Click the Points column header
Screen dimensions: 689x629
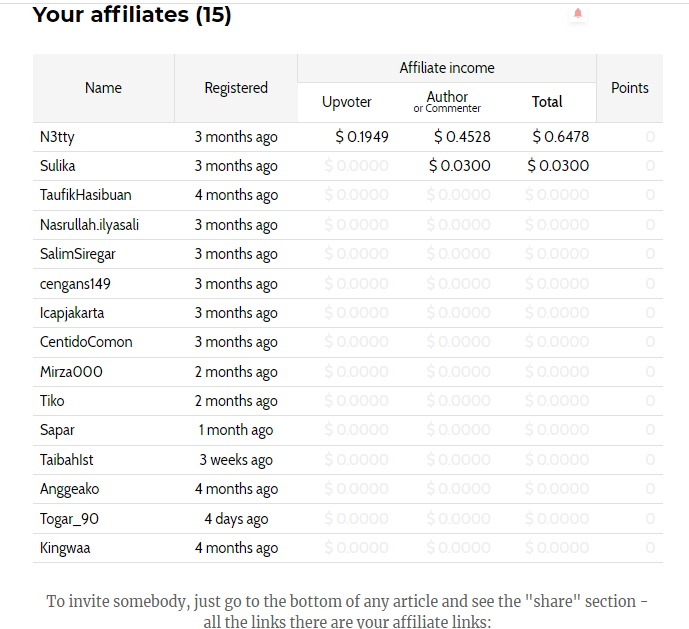tap(630, 88)
